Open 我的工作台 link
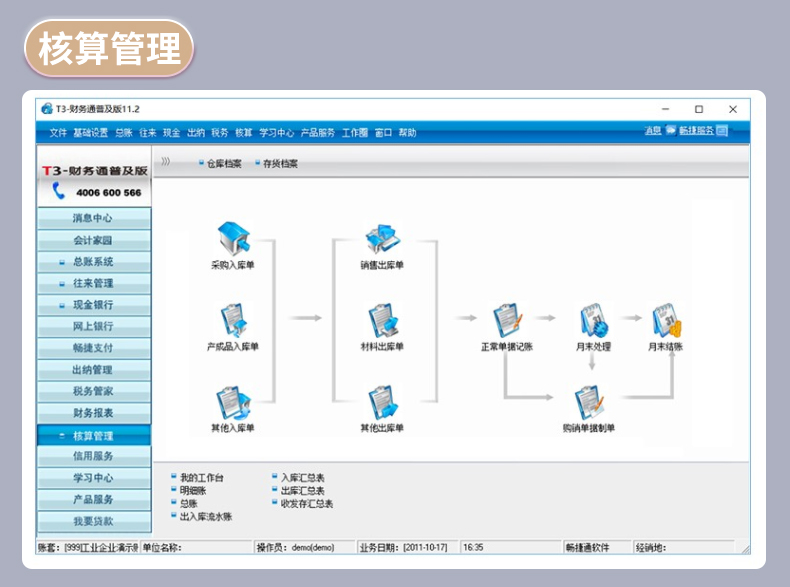Screen dimensions: 790x587 [x=202, y=478]
